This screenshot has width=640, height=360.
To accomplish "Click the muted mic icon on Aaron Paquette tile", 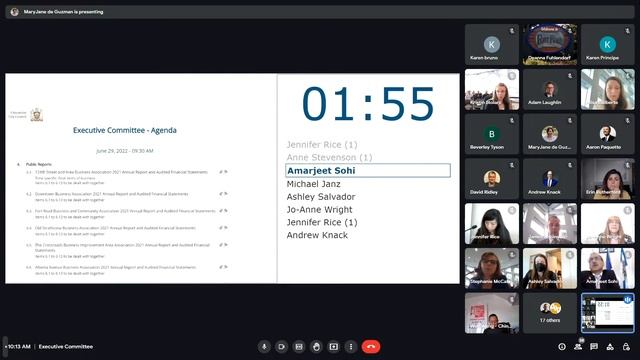I will click(x=628, y=120).
